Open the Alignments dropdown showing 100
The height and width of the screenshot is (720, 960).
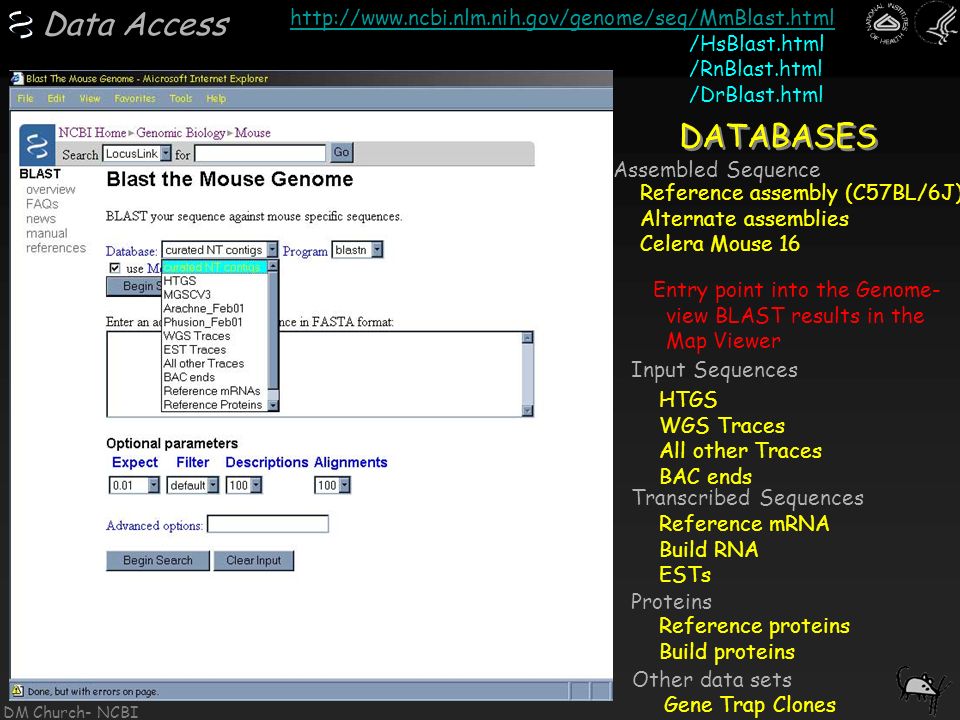click(332, 485)
